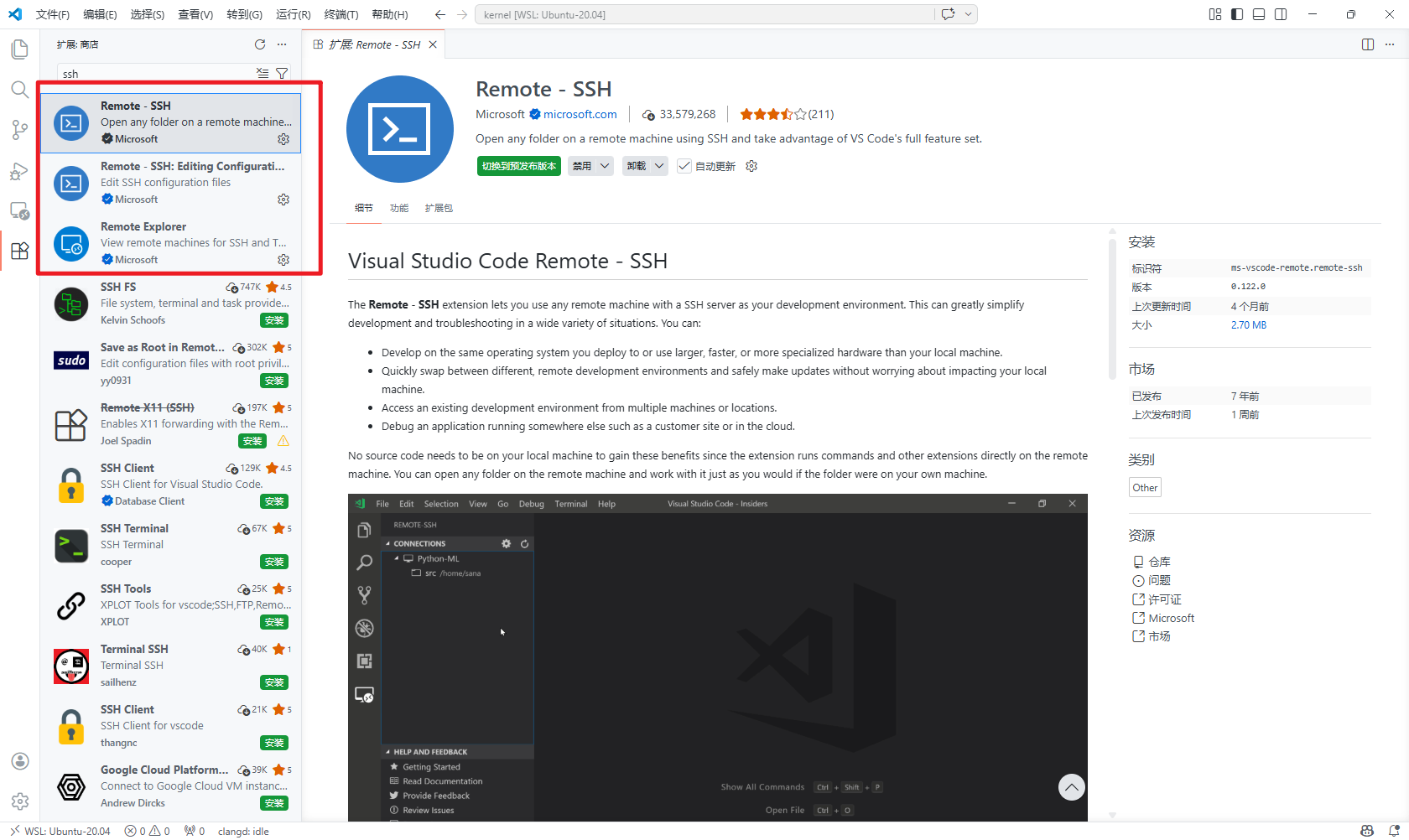
Task: Install the SSH FS extension
Action: click(274, 320)
